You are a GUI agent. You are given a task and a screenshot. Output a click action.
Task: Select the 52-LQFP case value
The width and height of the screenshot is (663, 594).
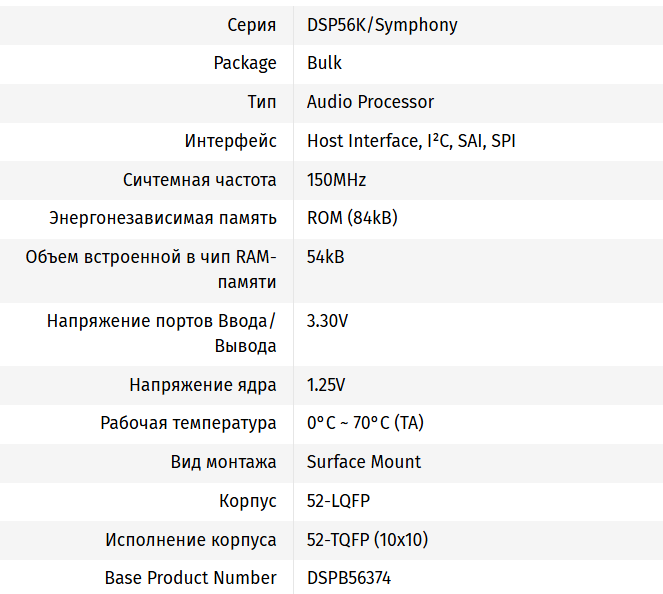338,501
